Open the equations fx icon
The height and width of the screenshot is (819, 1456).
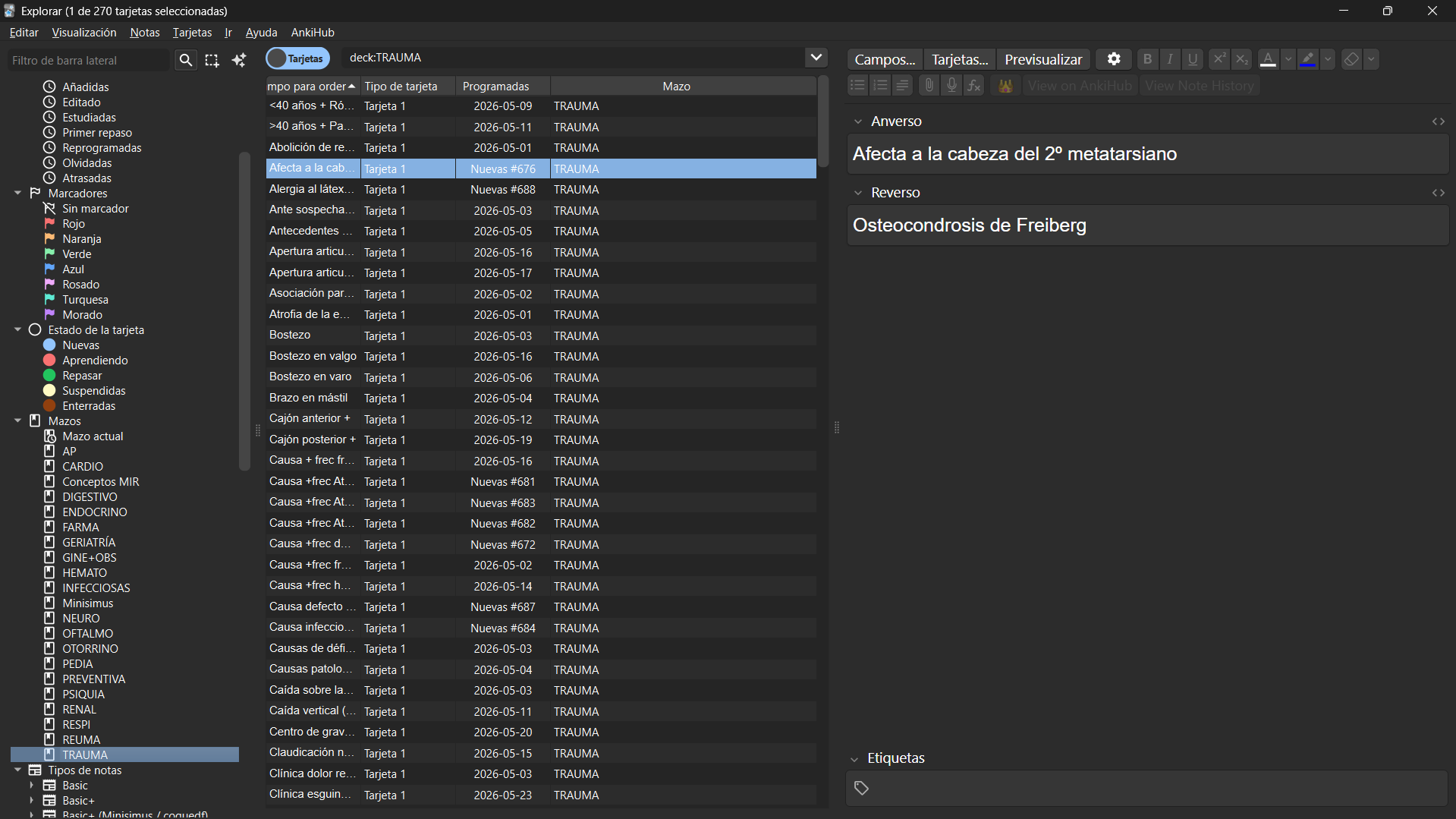pyautogui.click(x=974, y=86)
